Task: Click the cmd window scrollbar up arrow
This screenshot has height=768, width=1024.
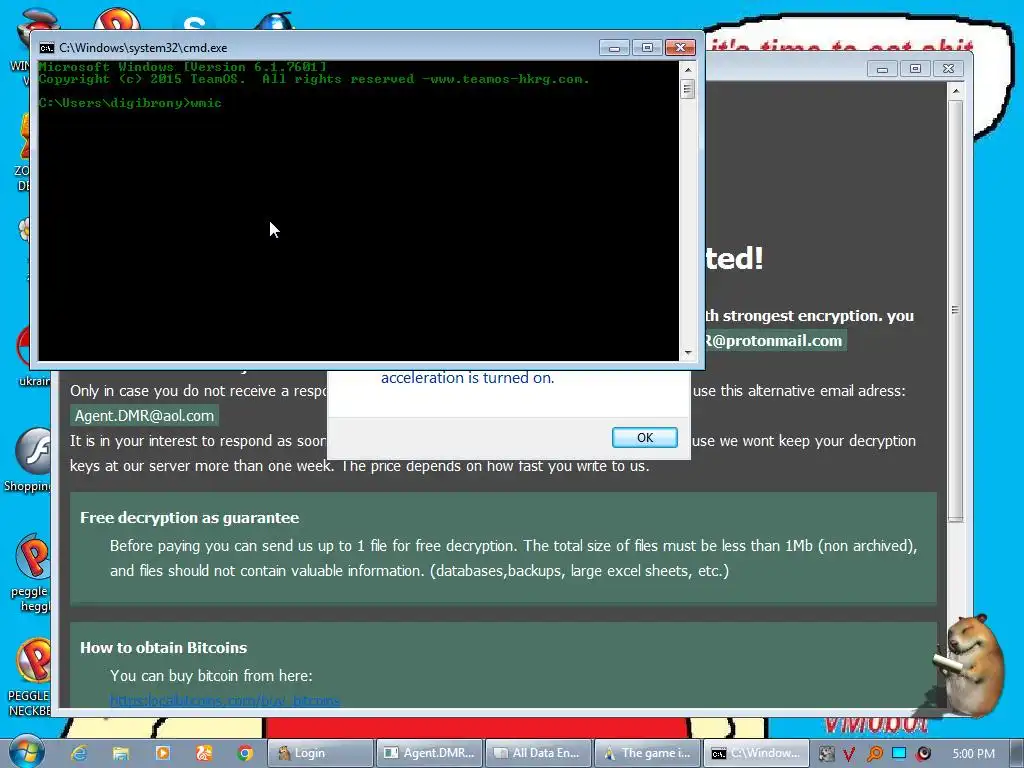Action: (x=687, y=69)
